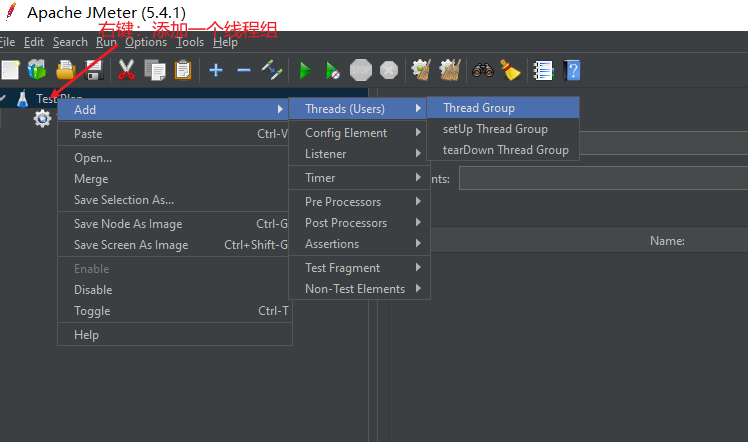Expand Config Element submenu
The image size is (748, 442).
pyautogui.click(x=359, y=133)
